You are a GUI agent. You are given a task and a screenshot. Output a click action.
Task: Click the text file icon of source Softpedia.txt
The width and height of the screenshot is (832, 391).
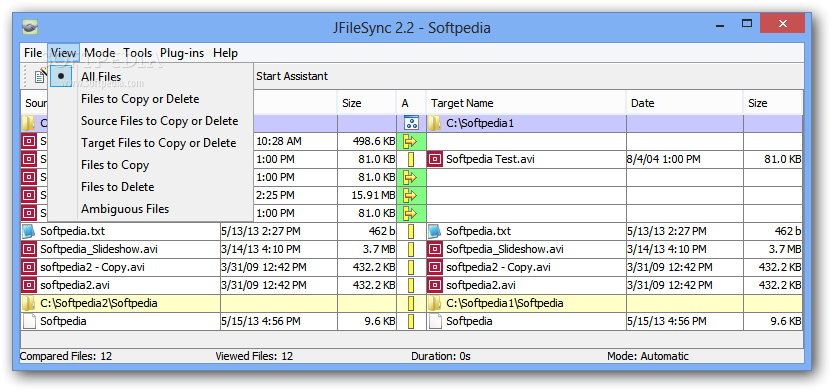coord(28,231)
